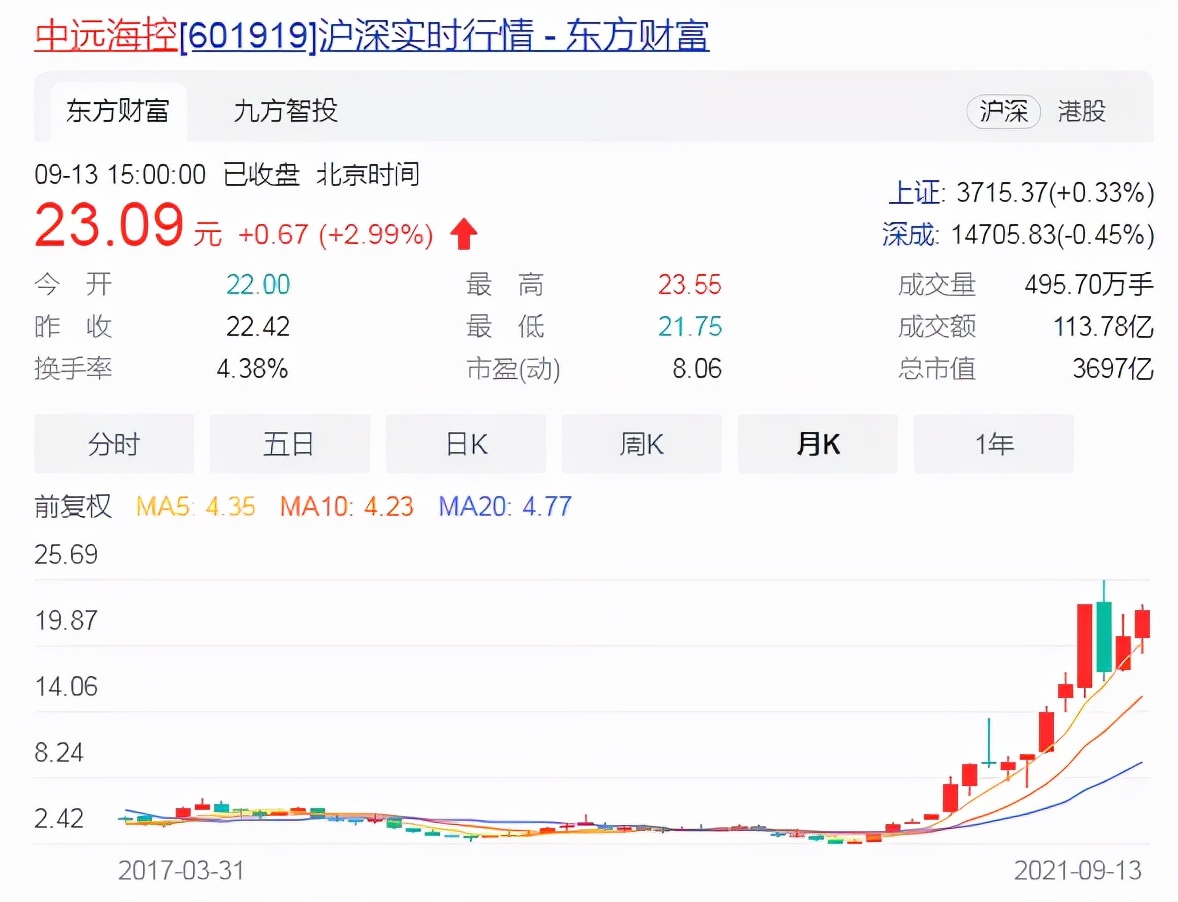Open the 日K daily candlestick chart
The image size is (1178, 902).
pos(465,443)
